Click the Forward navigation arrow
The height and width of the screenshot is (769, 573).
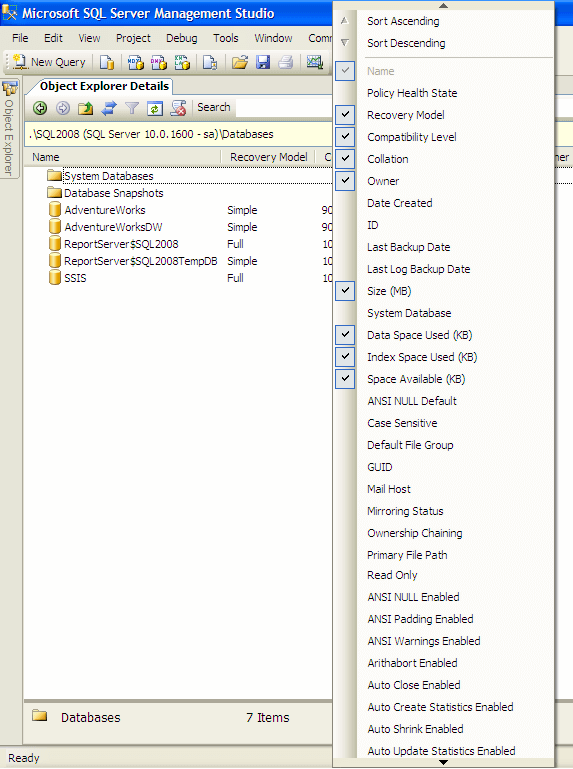click(63, 108)
